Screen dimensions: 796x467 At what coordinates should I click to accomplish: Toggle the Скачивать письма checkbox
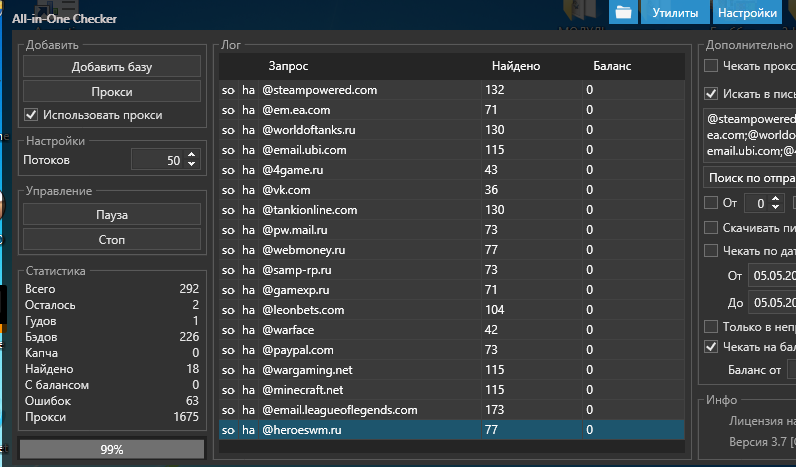click(711, 228)
